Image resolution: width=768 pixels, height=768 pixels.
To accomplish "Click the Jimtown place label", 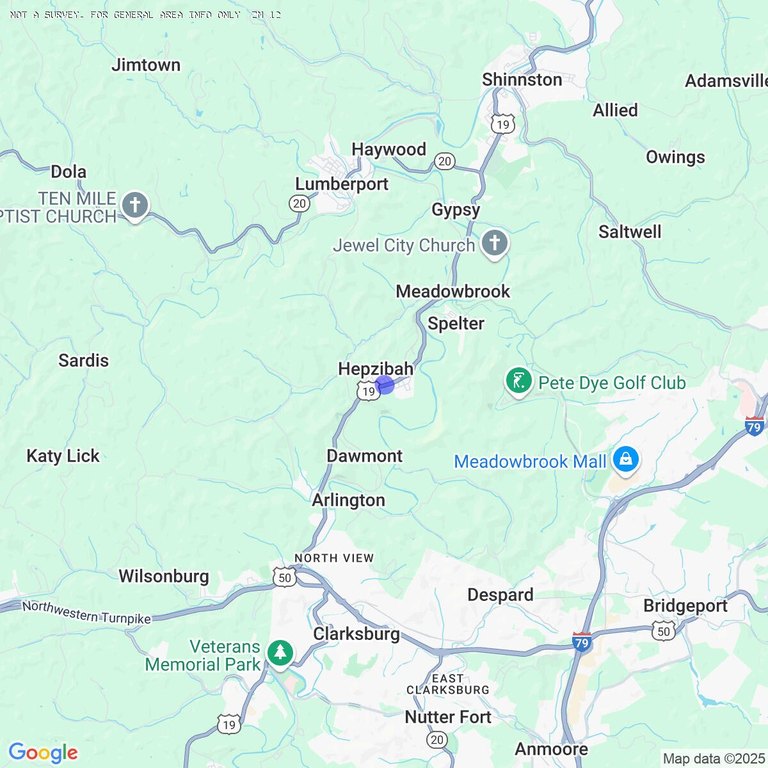I will 146,65.
